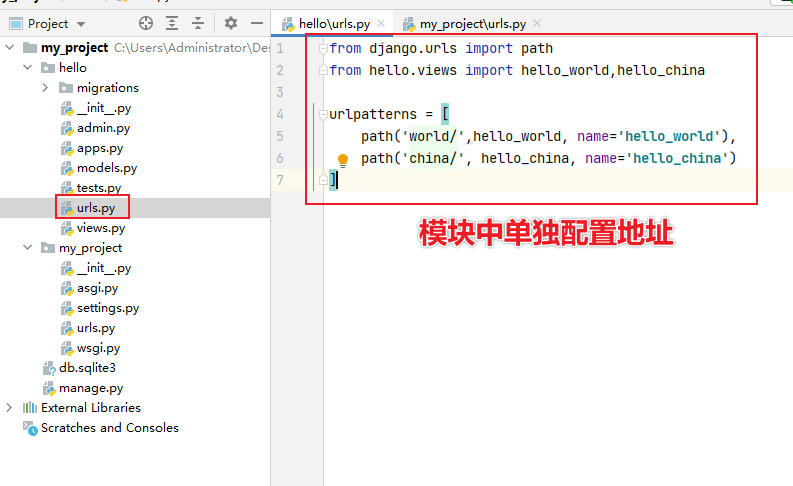Screen dimensions: 793x486
Task: Click the Python file icon beside manage.py
Action: [49, 388]
